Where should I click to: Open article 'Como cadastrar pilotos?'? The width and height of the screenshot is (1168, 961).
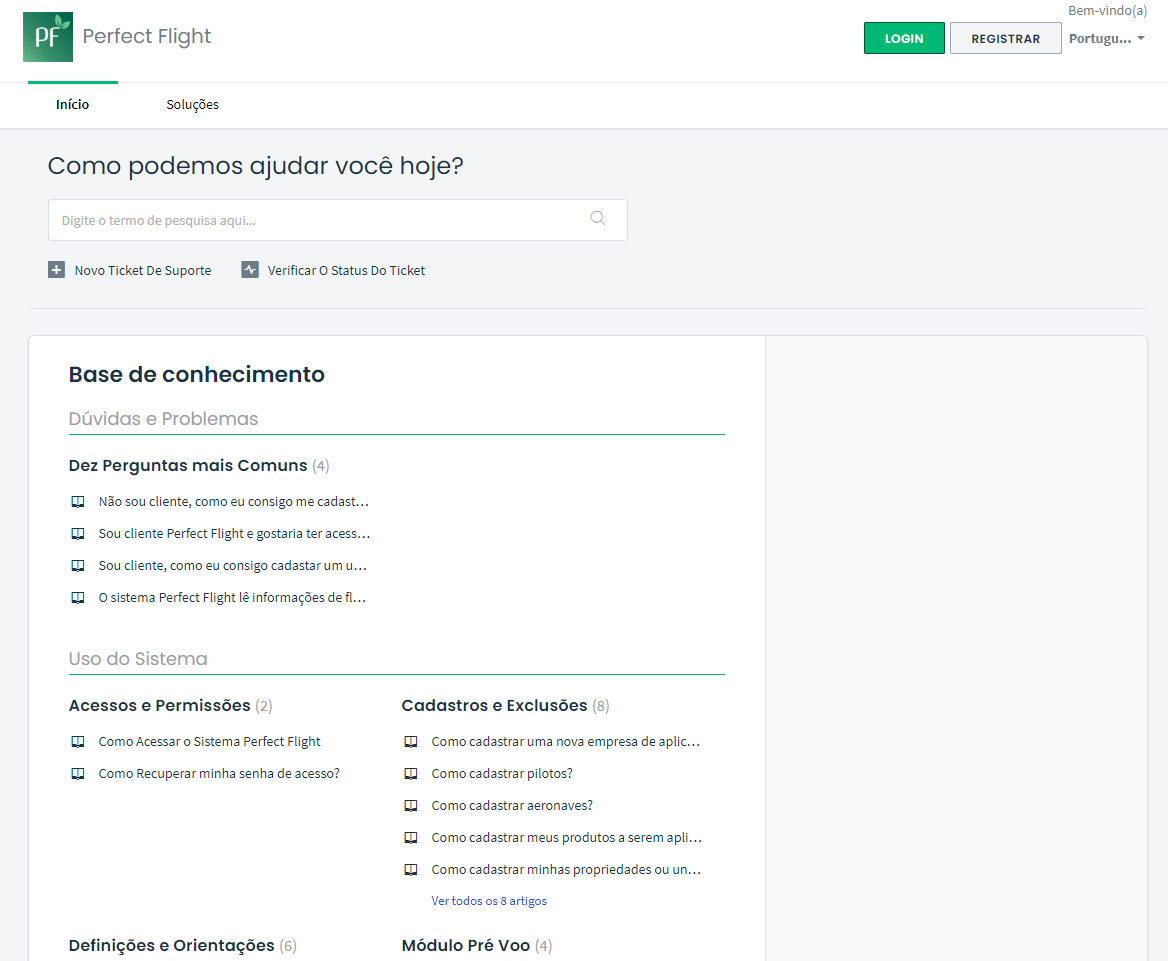coord(502,773)
